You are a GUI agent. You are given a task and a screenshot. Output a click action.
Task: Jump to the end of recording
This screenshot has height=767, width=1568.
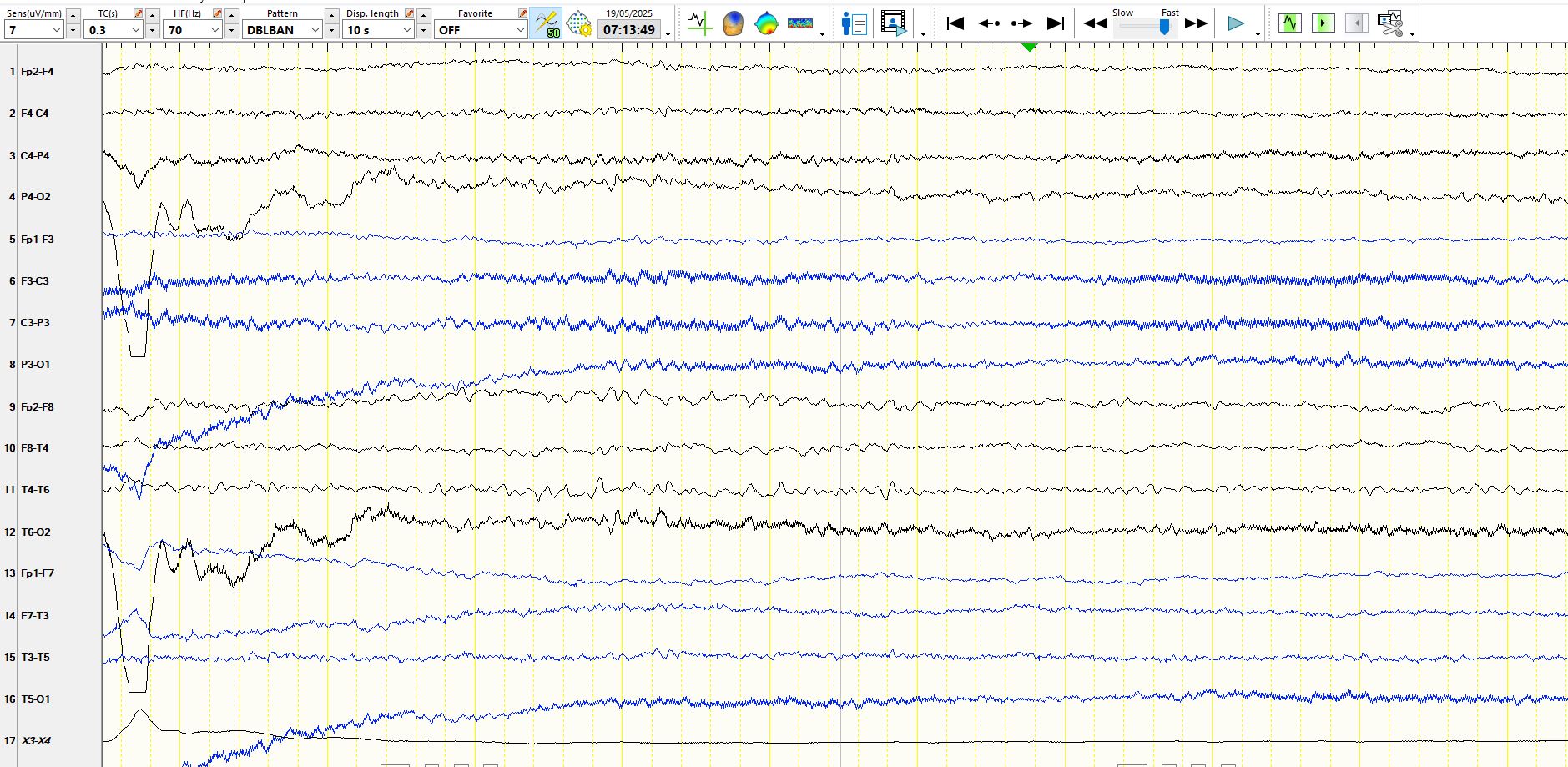[1056, 23]
